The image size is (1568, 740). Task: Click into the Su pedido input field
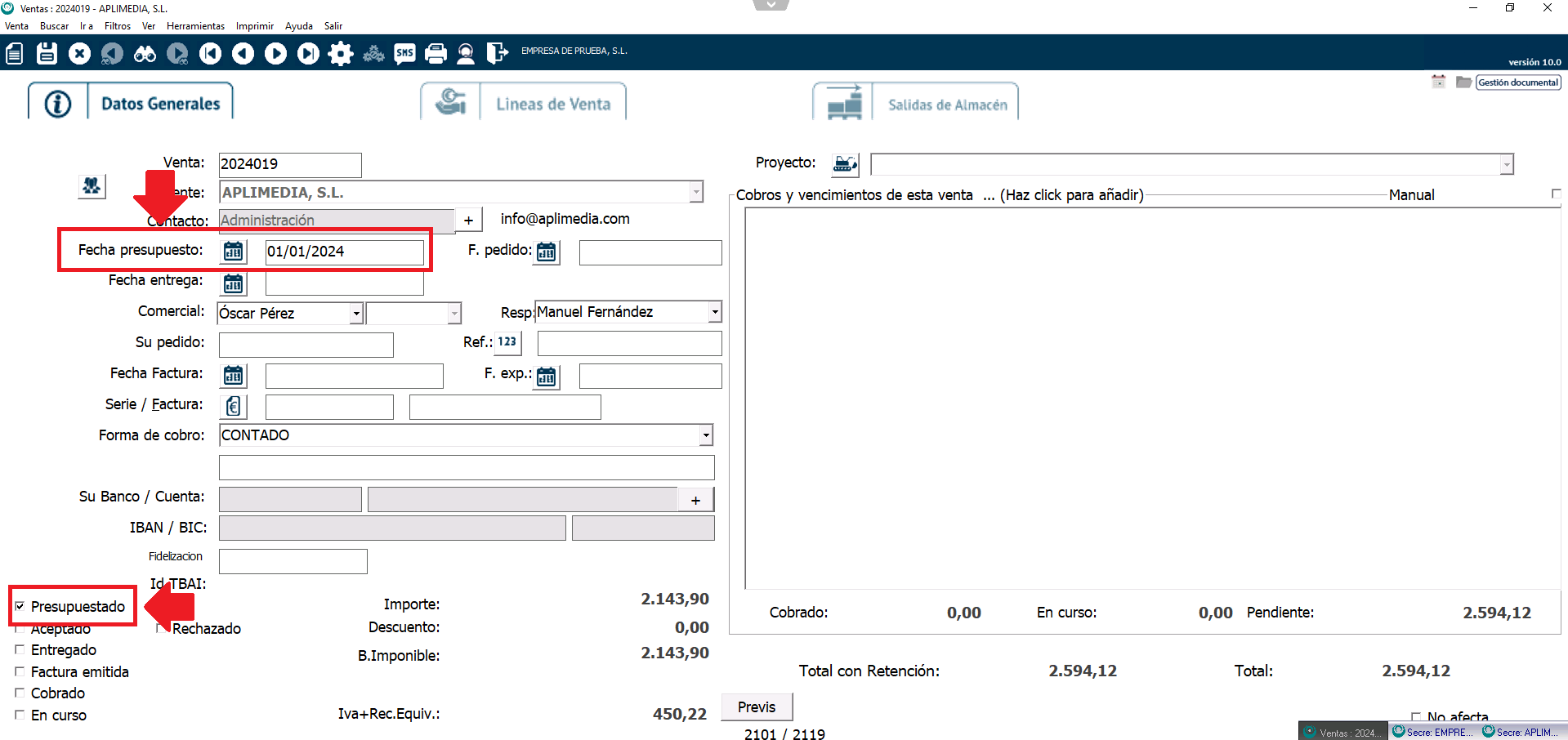coord(306,345)
